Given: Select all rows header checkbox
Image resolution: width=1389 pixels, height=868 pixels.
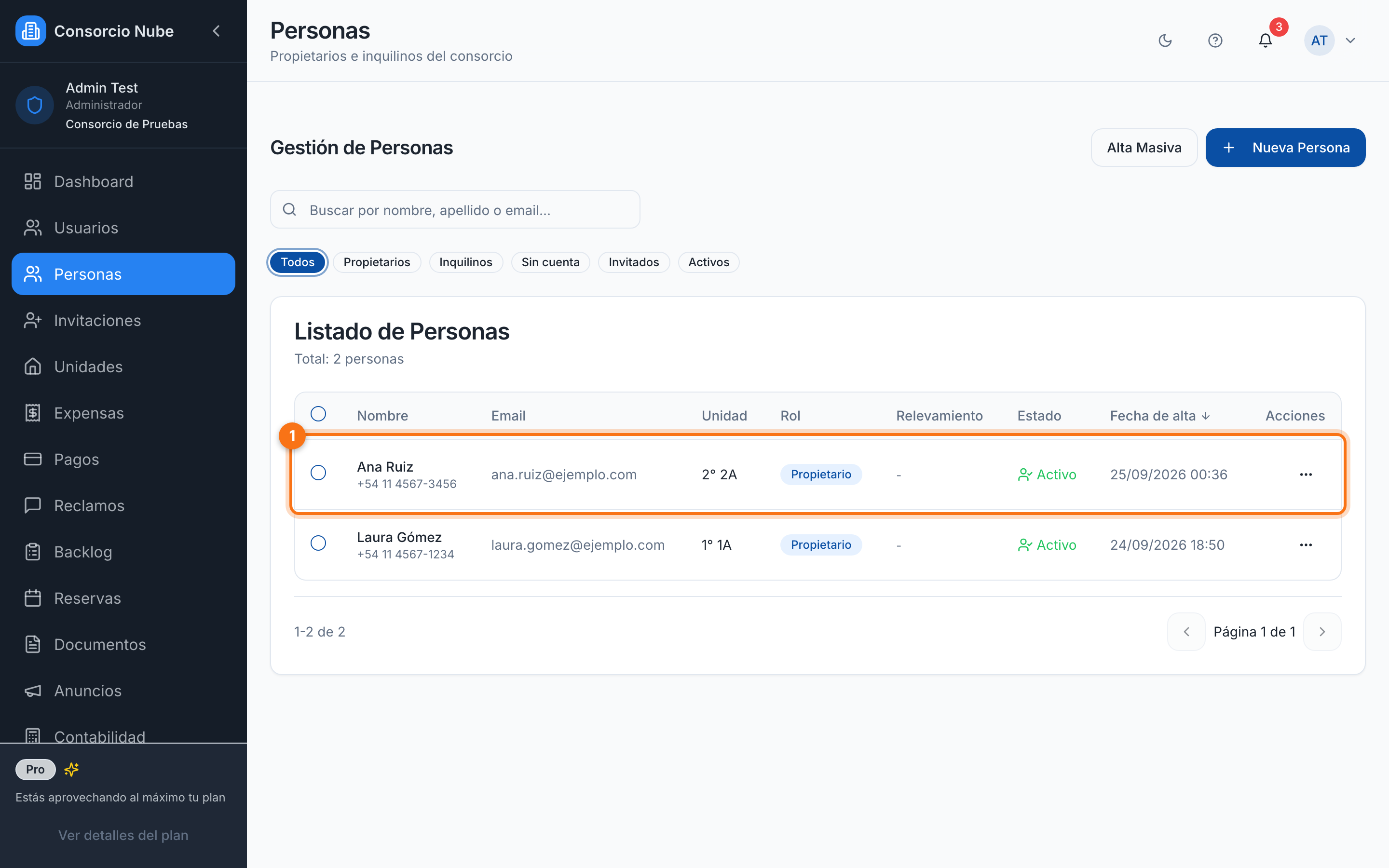Looking at the screenshot, I should pos(318,414).
